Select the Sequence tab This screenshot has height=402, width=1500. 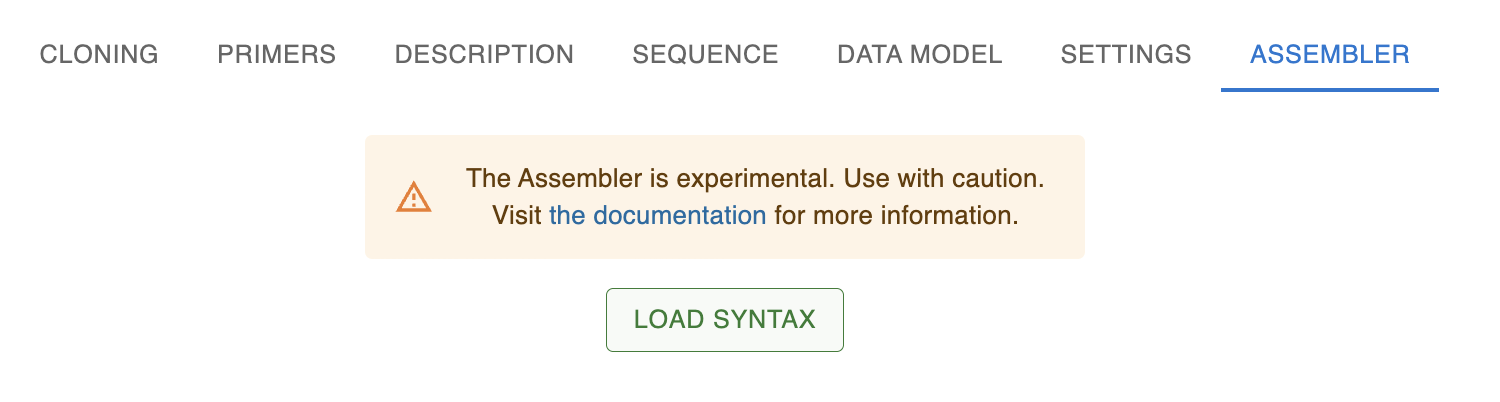(x=705, y=54)
